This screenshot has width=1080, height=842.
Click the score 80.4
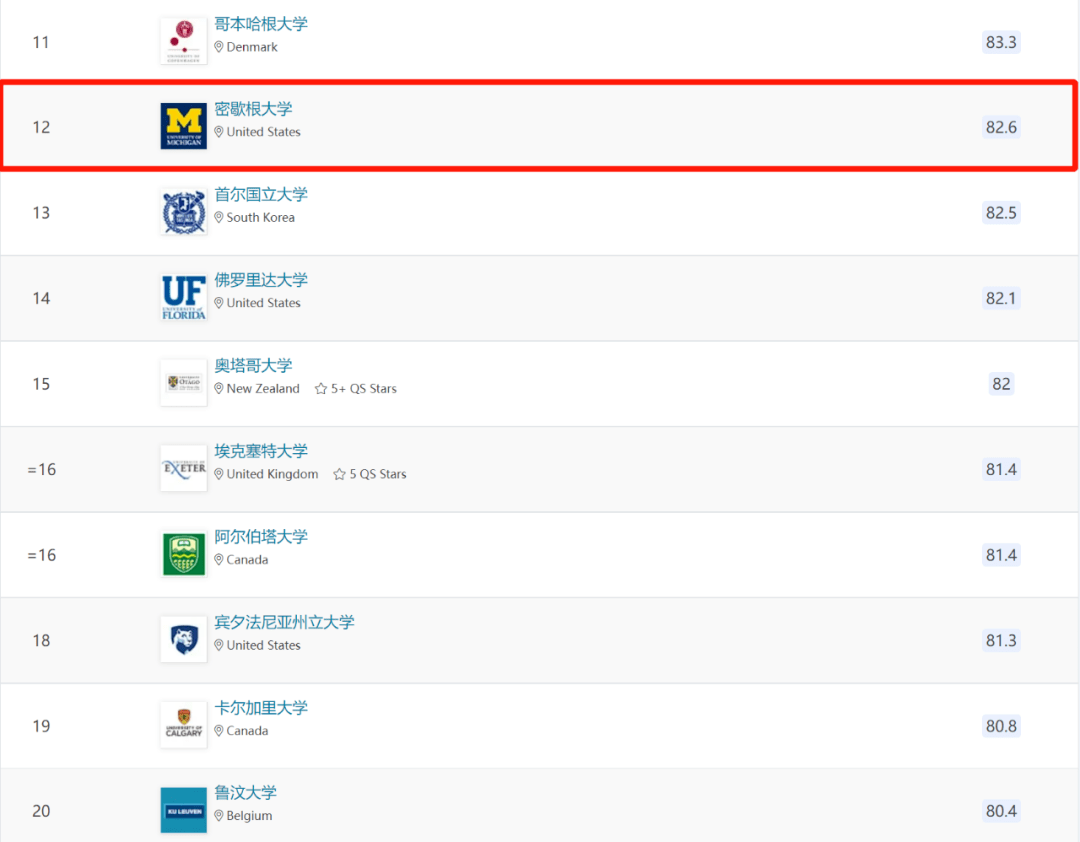click(x=1001, y=811)
